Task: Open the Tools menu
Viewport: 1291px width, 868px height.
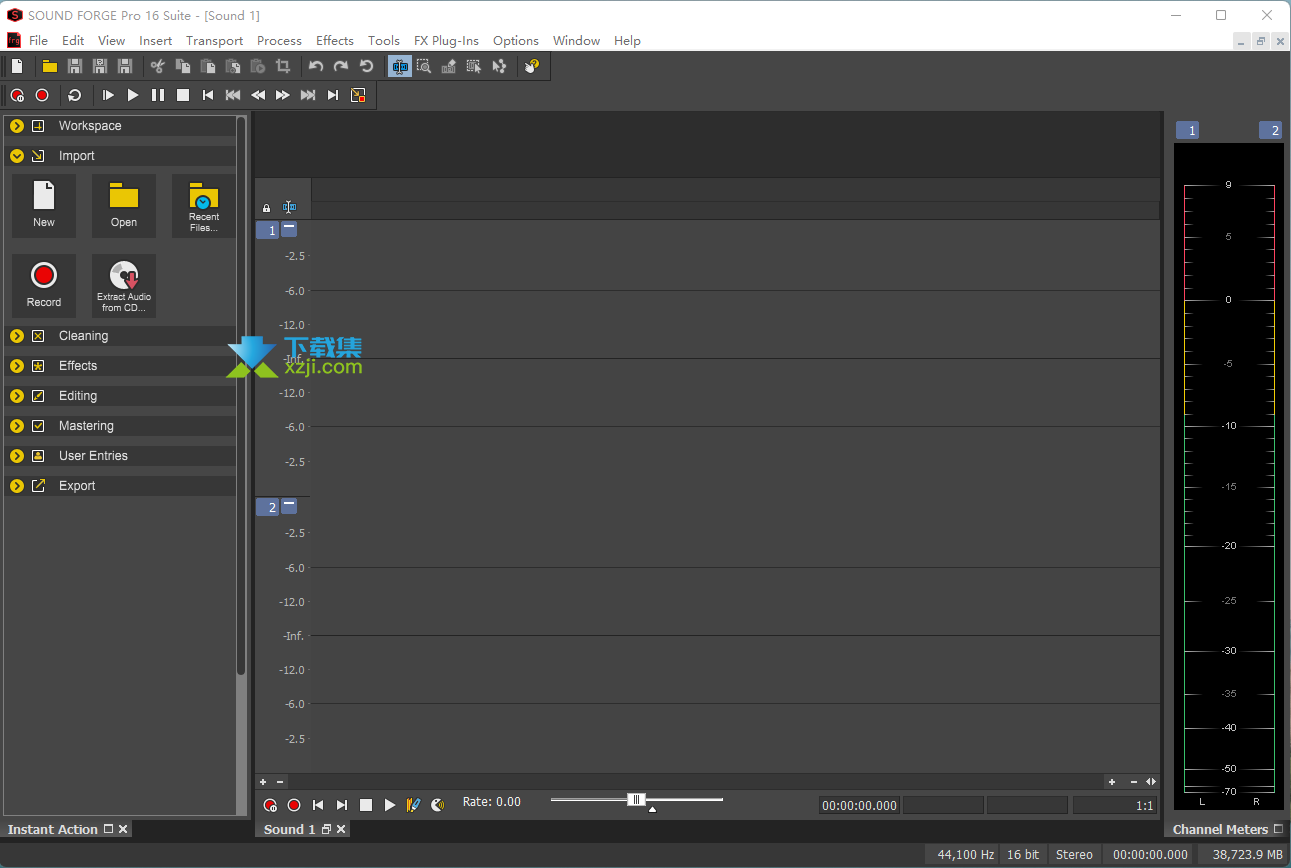Action: [x=383, y=41]
